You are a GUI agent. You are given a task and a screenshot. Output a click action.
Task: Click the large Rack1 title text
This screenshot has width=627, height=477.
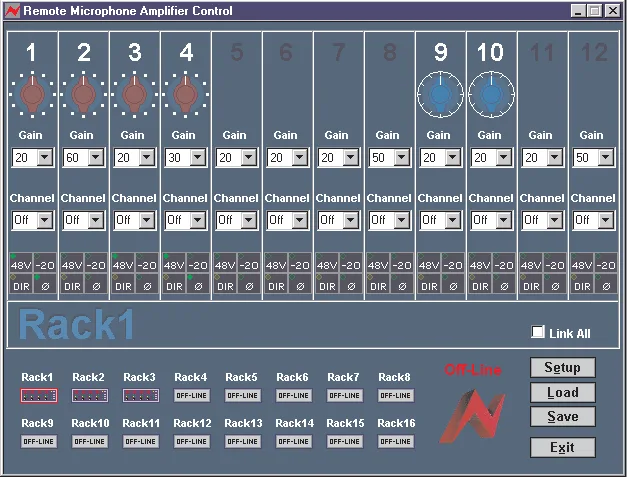click(76, 325)
